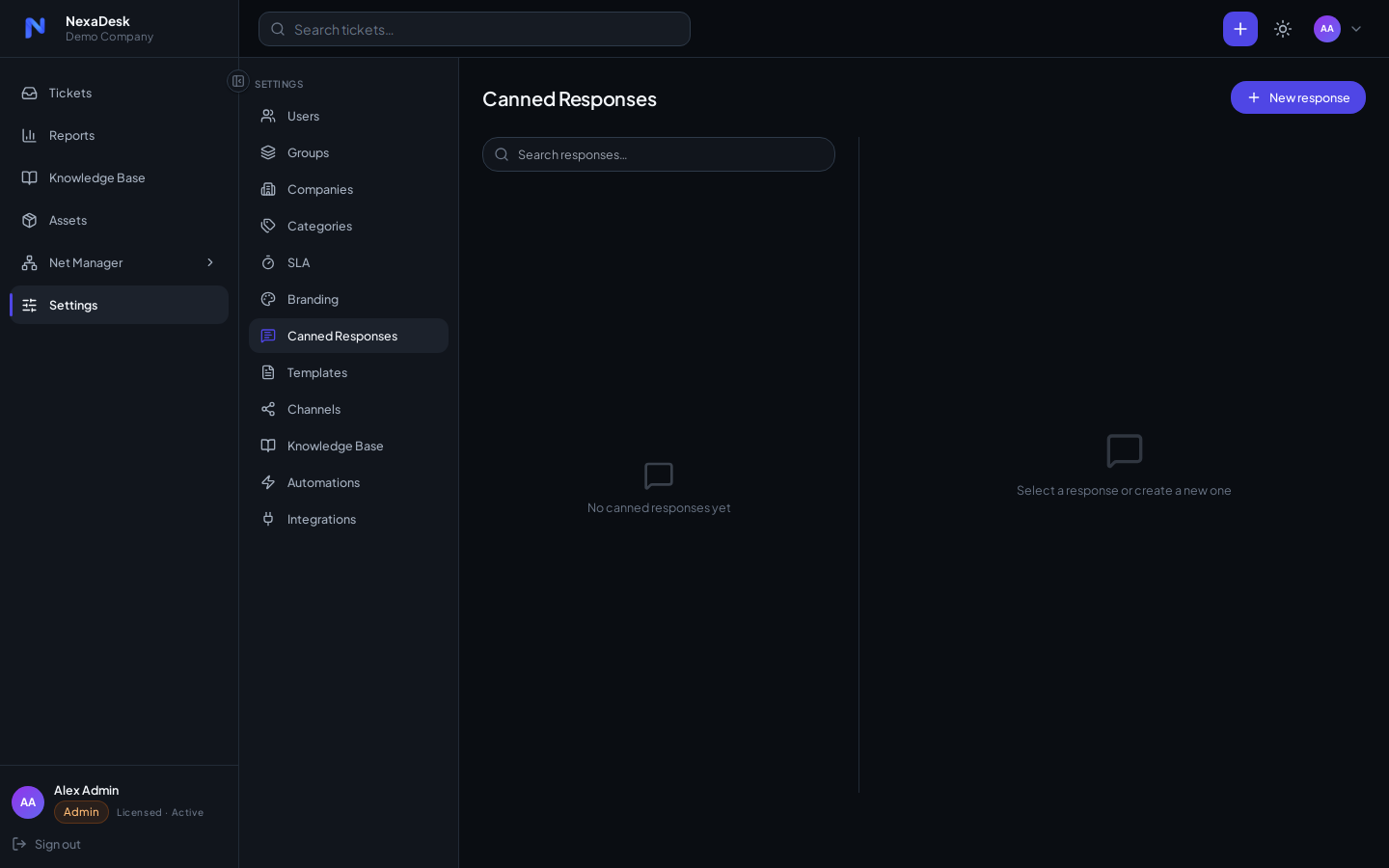Focus the Search responses field
The height and width of the screenshot is (868, 1389).
point(659,154)
